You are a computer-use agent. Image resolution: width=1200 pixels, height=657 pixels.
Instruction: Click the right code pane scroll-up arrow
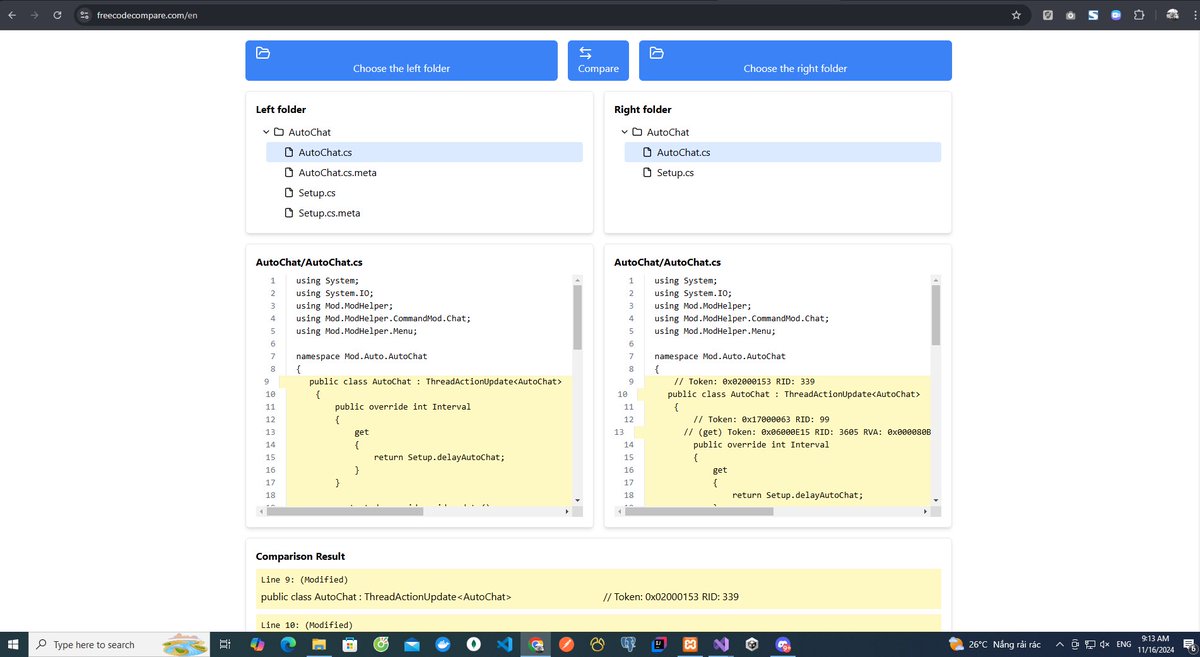pyautogui.click(x=936, y=280)
